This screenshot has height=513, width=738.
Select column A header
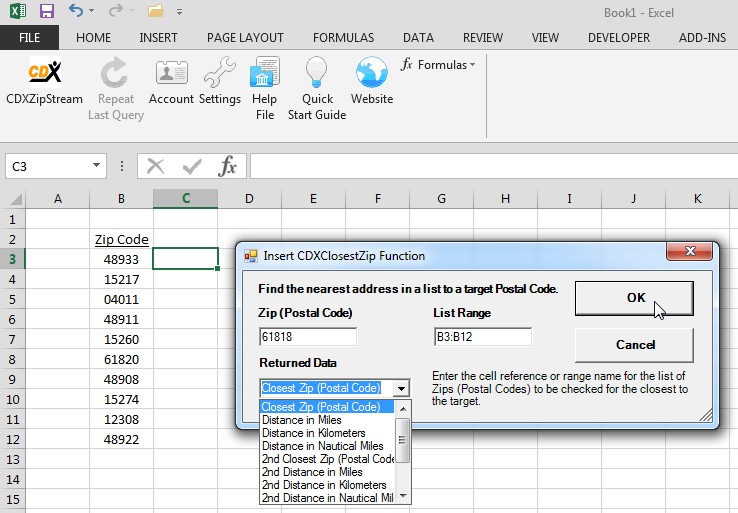(58, 199)
